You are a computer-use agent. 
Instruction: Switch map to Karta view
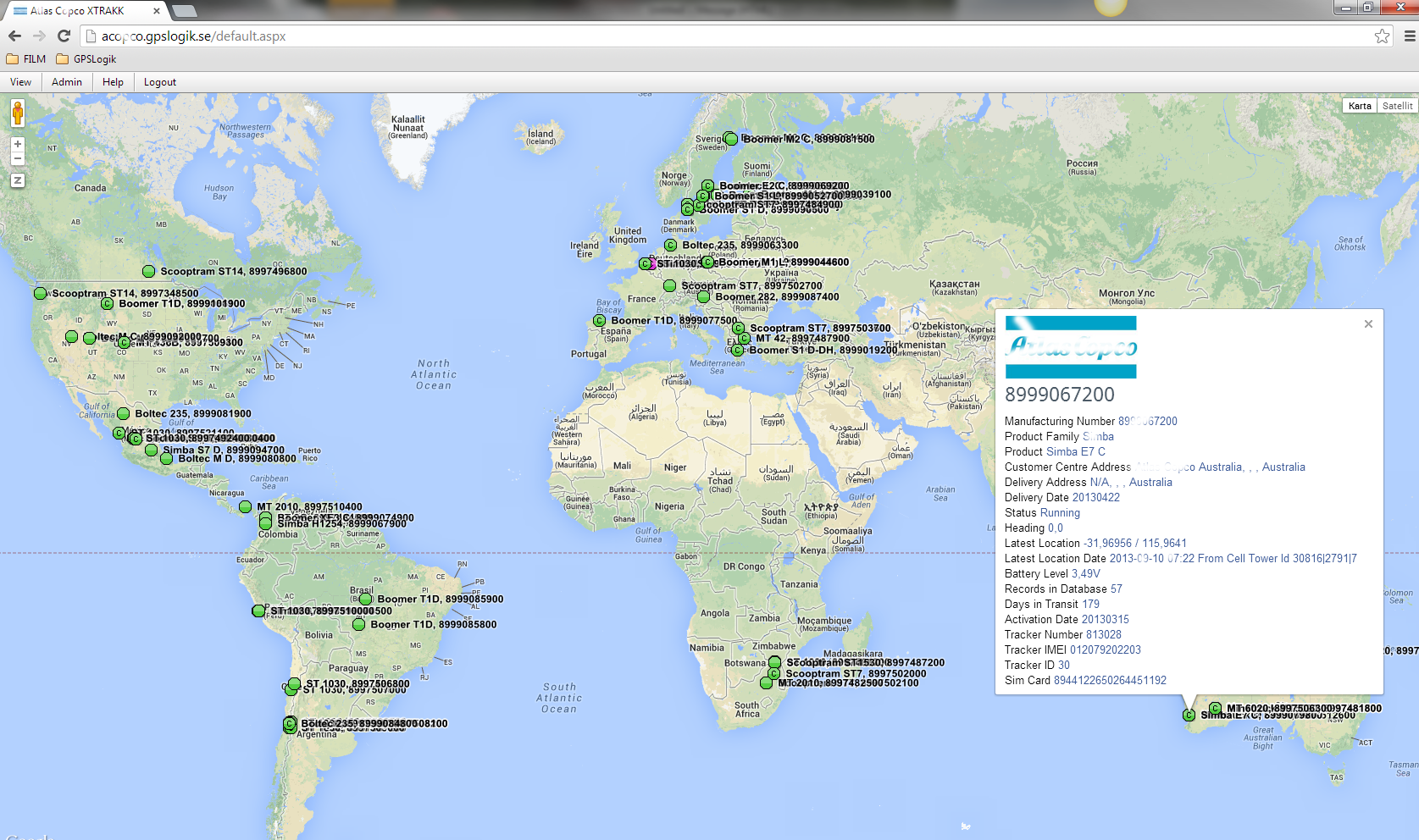click(1360, 106)
